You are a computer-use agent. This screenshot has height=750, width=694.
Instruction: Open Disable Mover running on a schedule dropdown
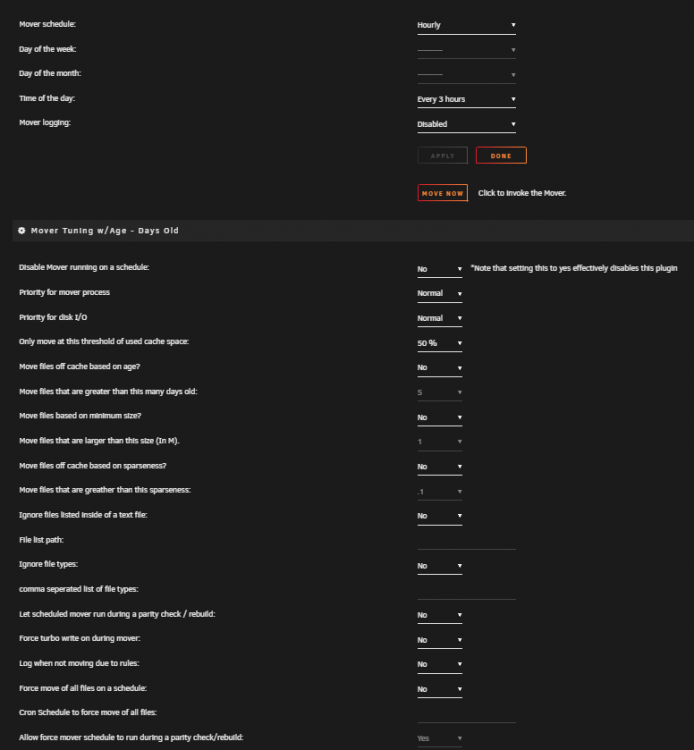[x=440, y=269]
